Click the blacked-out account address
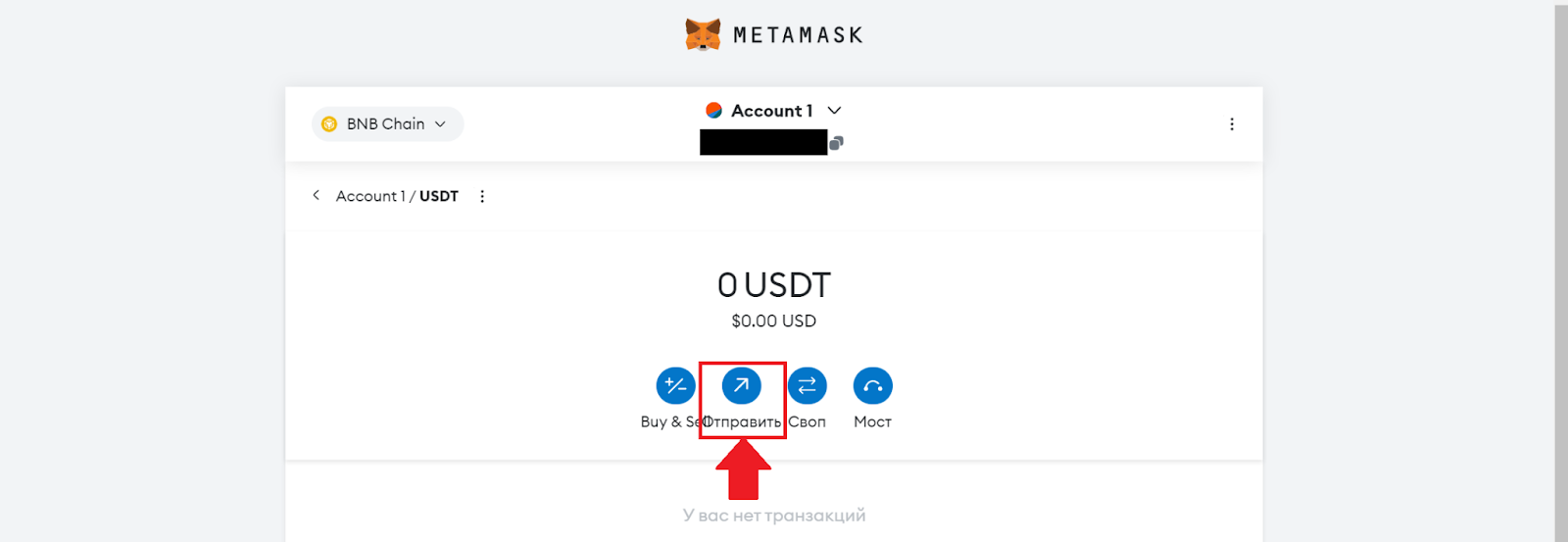 click(x=763, y=143)
